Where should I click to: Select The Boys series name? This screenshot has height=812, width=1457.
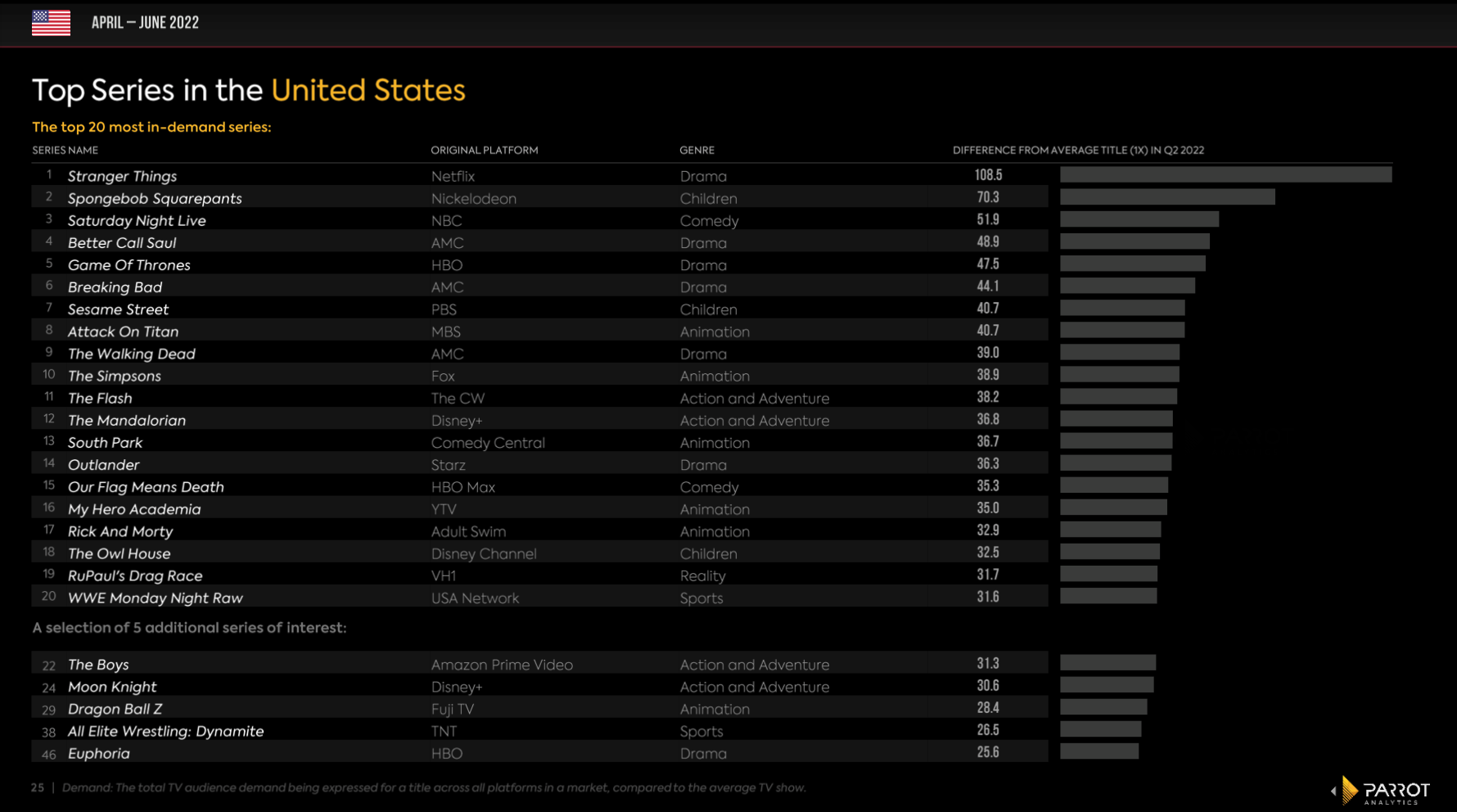pos(98,664)
